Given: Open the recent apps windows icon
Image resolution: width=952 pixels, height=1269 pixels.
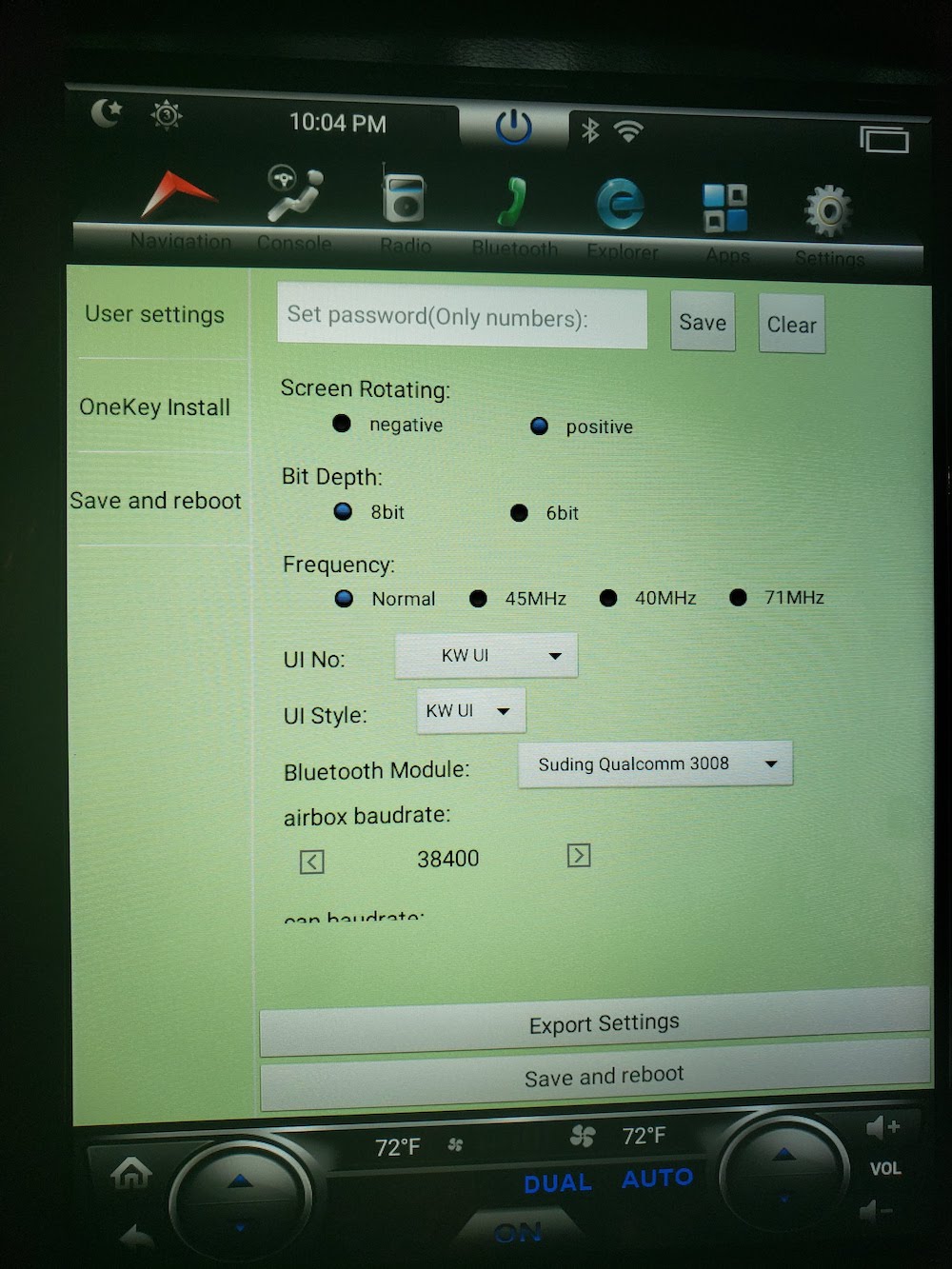Looking at the screenshot, I should (884, 140).
